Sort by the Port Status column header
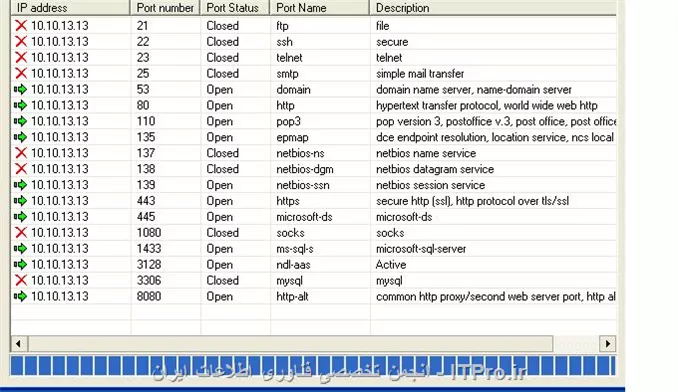 [235, 8]
